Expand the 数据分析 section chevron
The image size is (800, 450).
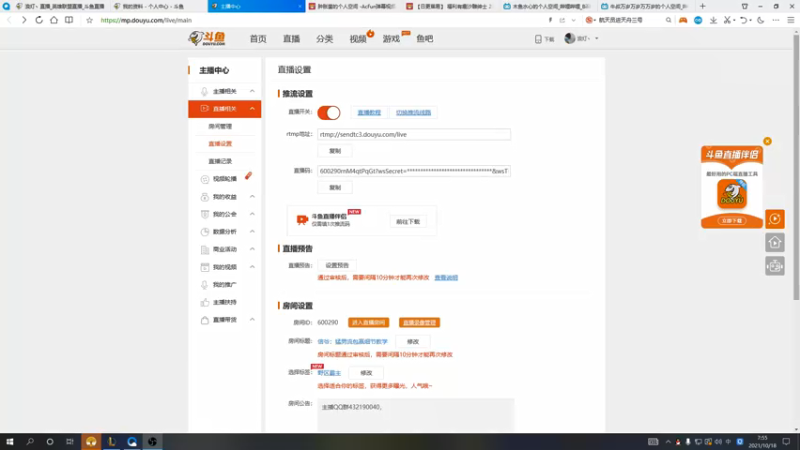pos(252,231)
